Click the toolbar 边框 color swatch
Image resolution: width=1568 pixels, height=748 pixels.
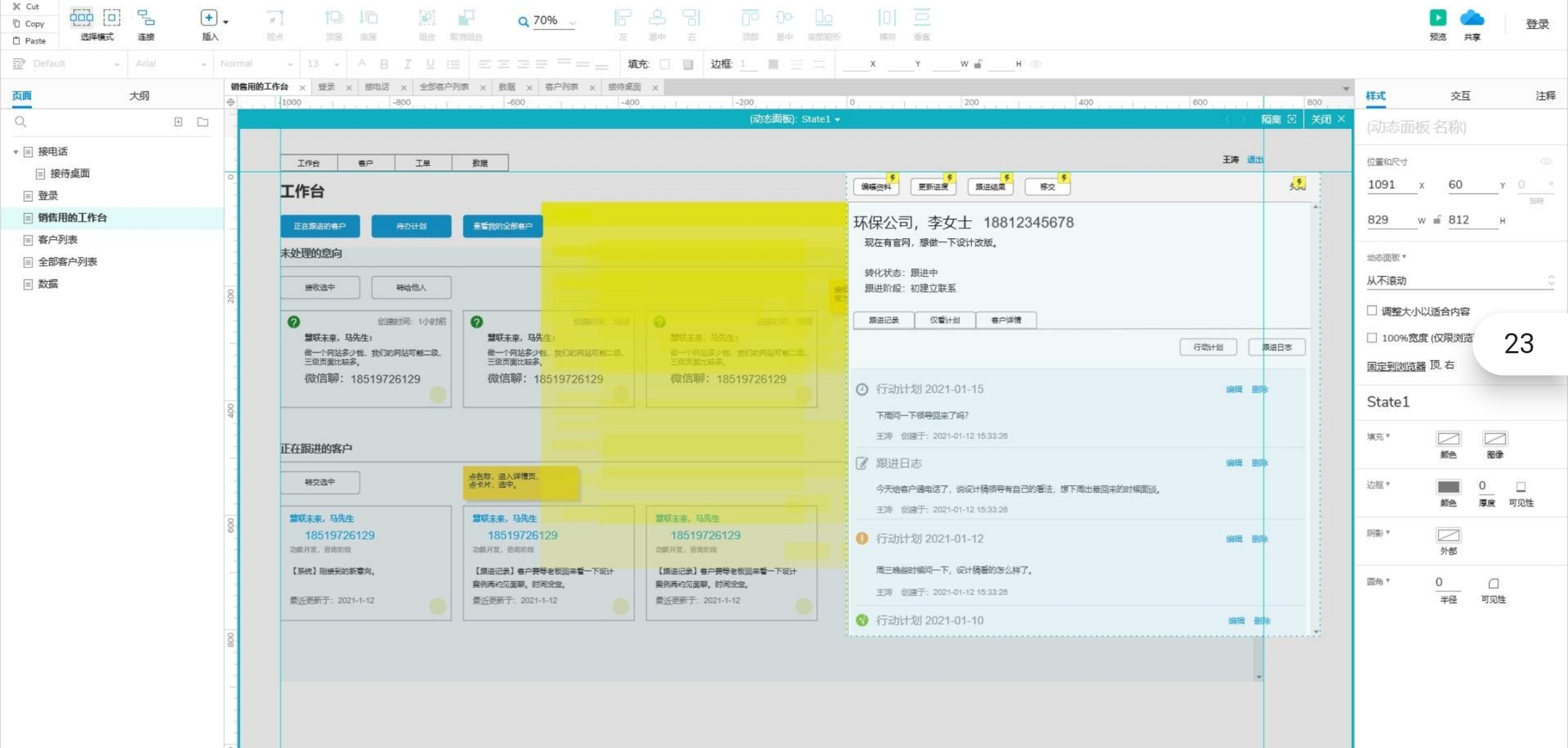point(773,64)
